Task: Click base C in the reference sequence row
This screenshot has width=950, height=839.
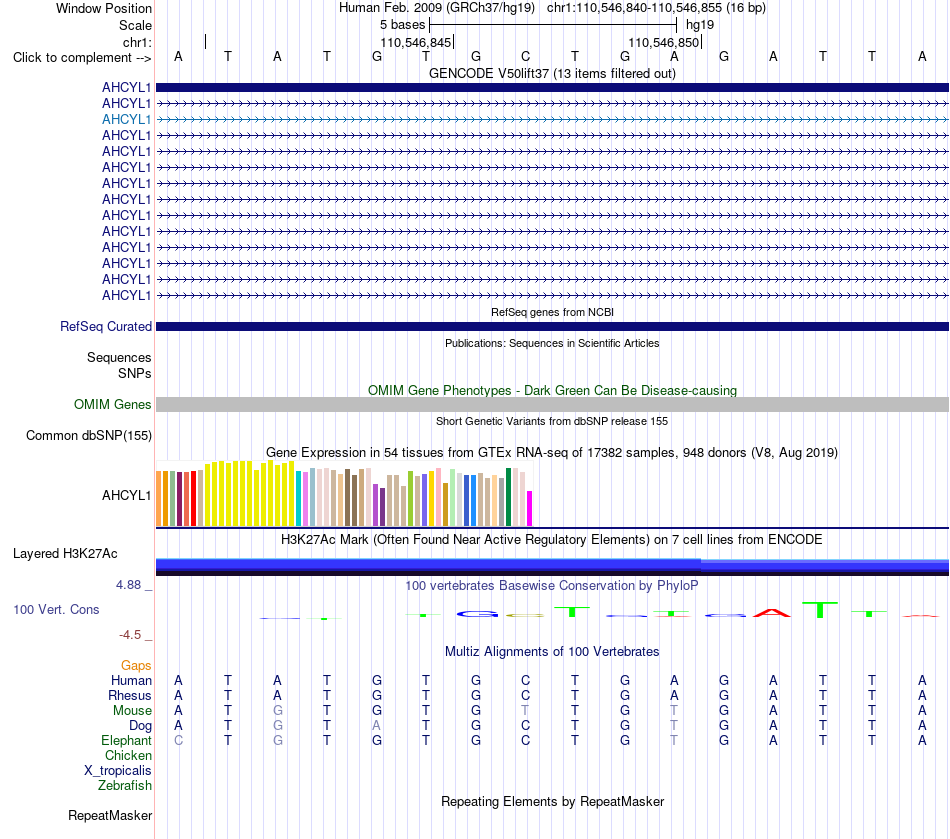Action: [x=525, y=56]
